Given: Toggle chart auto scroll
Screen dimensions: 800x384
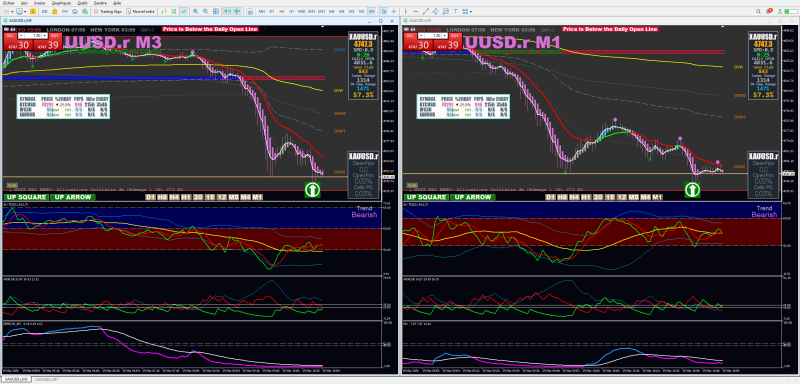Looking at the screenshot, I should [x=227, y=11].
